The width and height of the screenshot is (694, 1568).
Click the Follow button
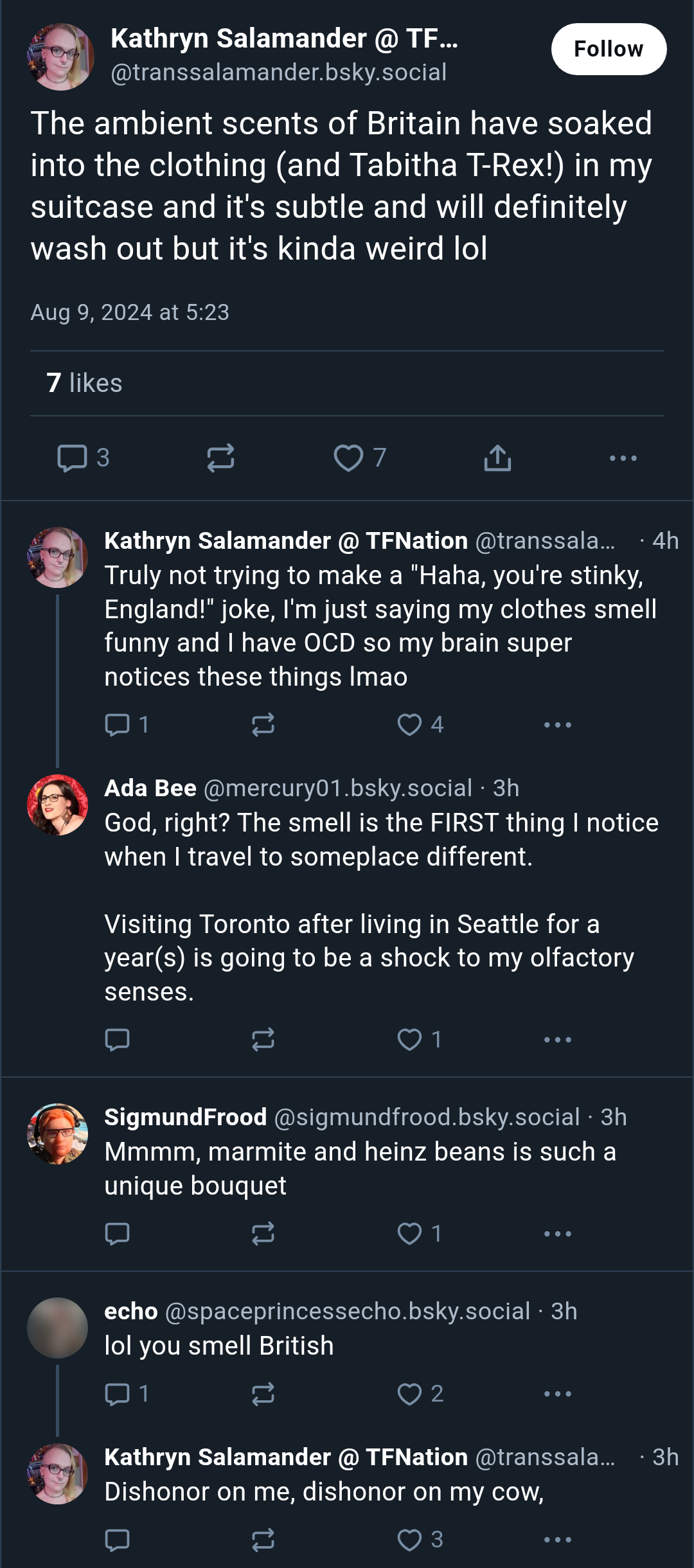point(609,49)
